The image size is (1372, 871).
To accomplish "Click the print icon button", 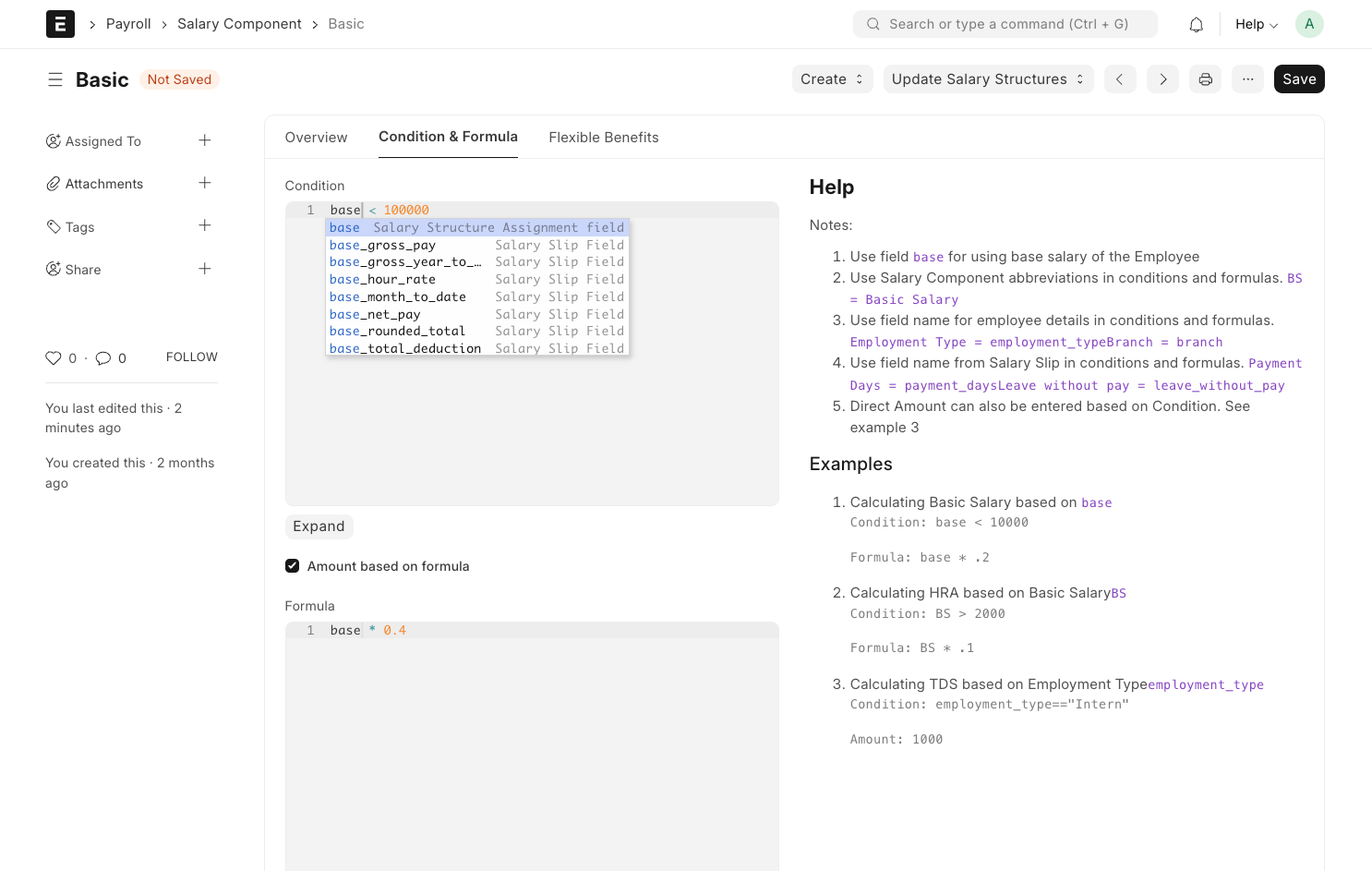I will pos(1205,79).
